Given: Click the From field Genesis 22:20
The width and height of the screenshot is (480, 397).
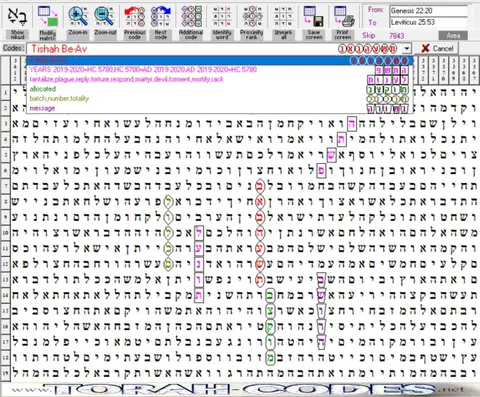Looking at the screenshot, I should pyautogui.click(x=429, y=11).
